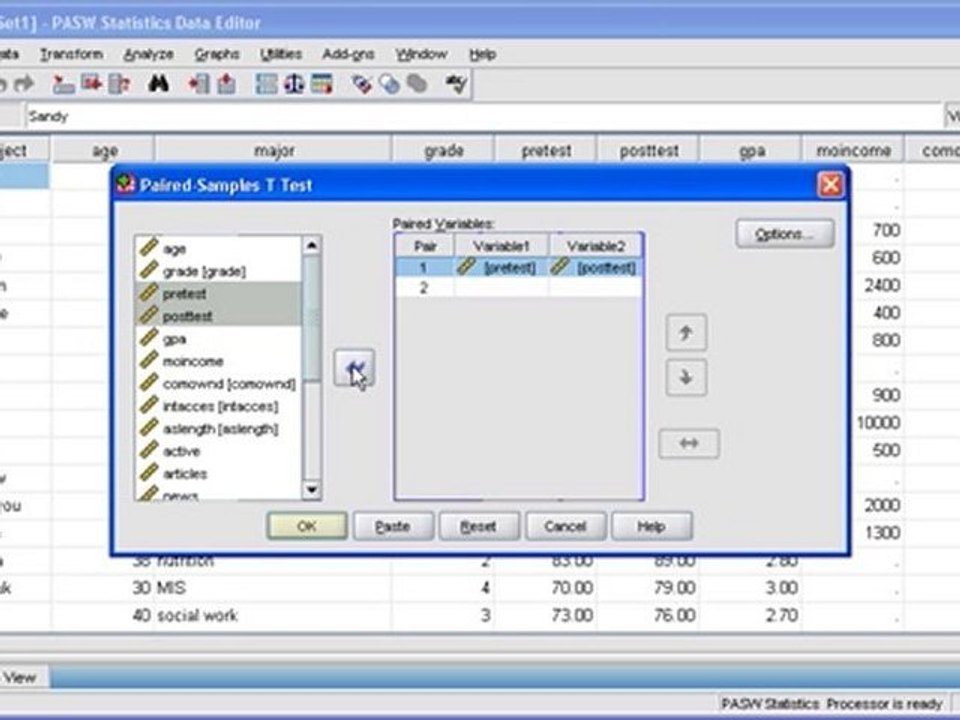960x720 pixels.
Task: Open the Utilities menu
Action: 281,54
